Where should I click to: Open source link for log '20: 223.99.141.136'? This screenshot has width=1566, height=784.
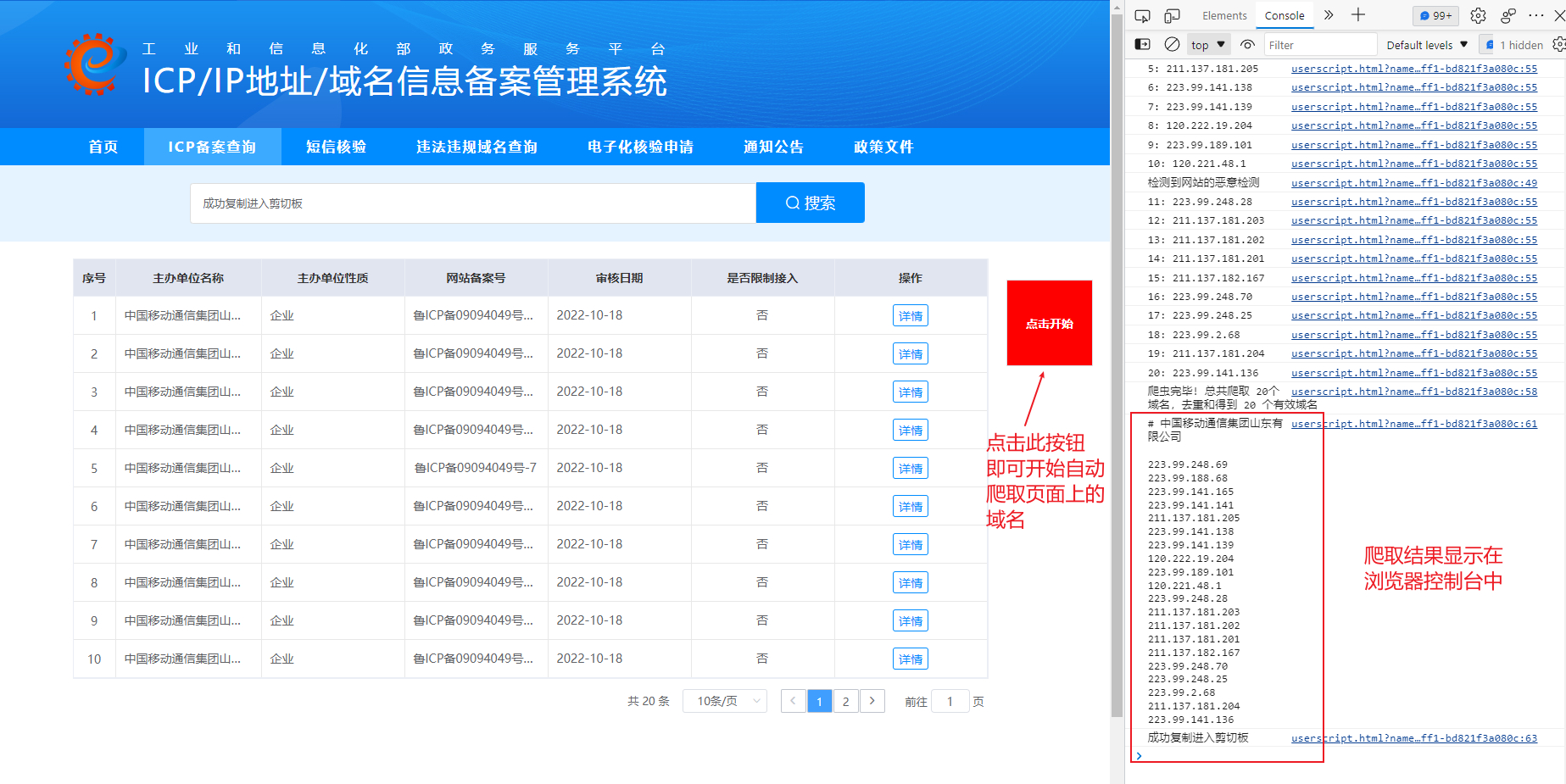1414,372
